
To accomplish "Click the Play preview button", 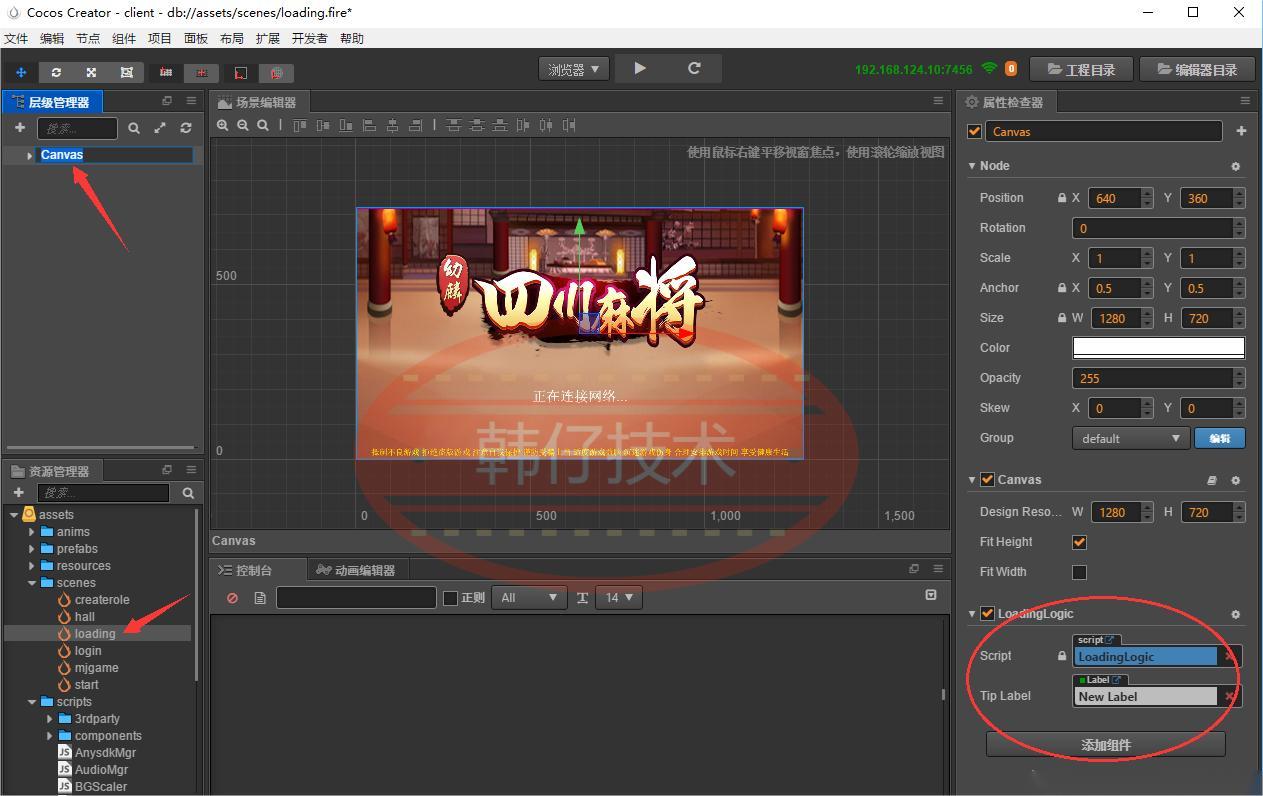I will [x=640, y=68].
